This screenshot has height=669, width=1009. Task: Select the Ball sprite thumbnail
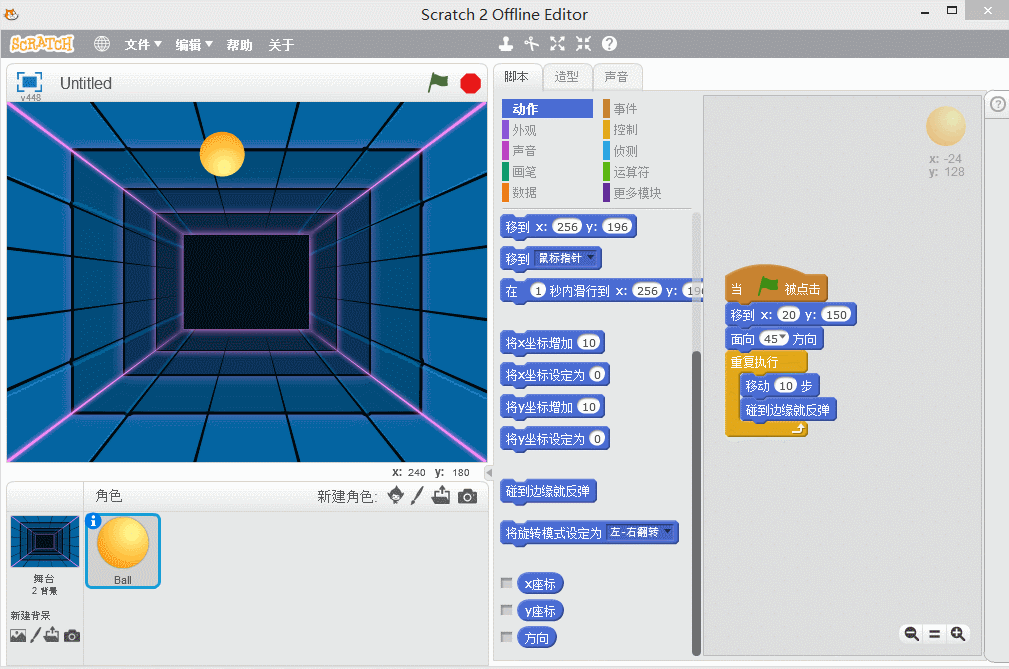(x=123, y=551)
